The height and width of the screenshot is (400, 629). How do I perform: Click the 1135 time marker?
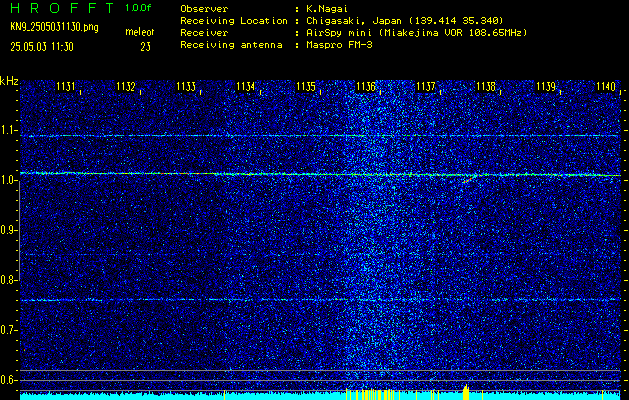point(306,86)
